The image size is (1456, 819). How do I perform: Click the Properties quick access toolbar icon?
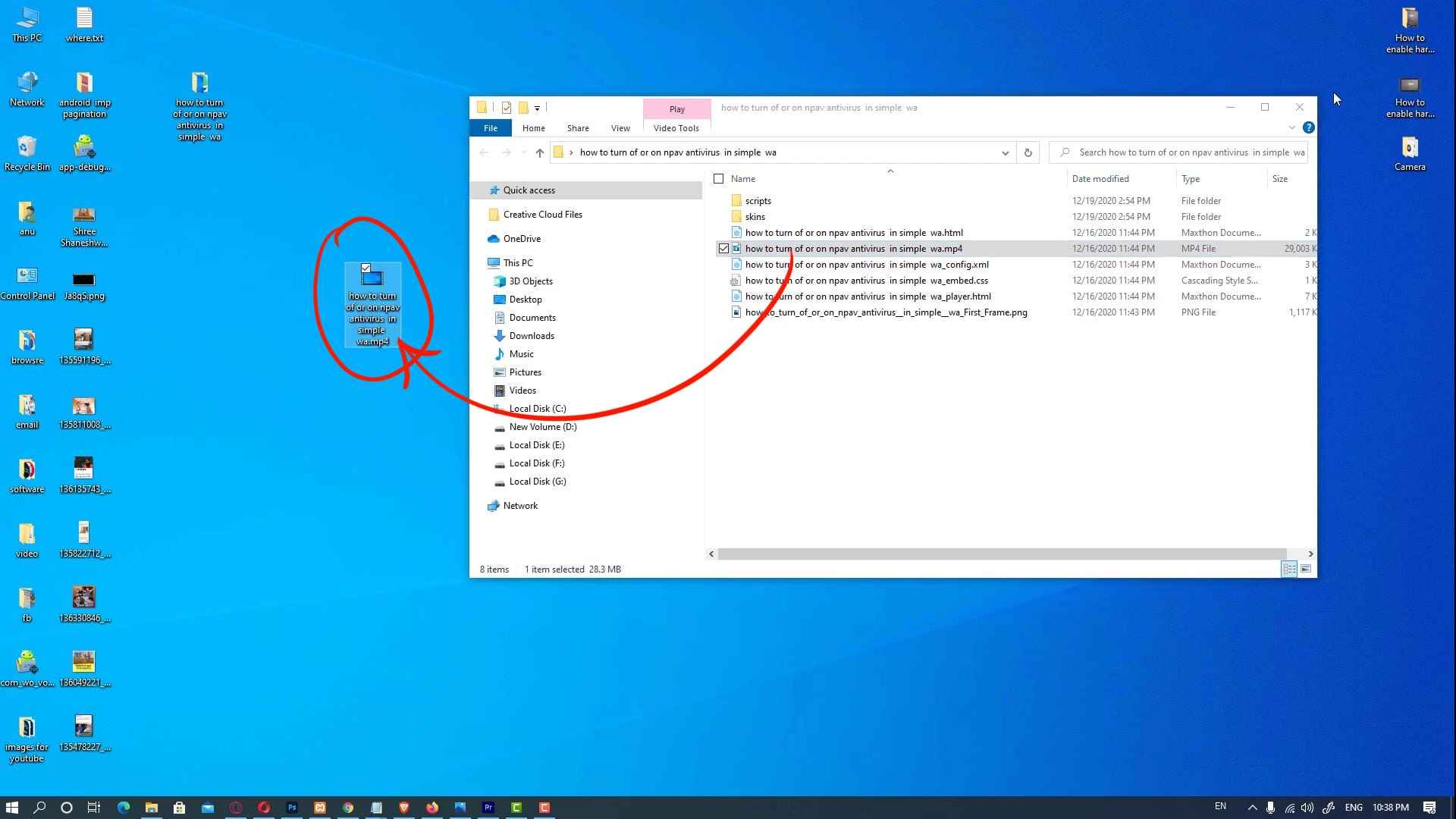[x=507, y=108]
